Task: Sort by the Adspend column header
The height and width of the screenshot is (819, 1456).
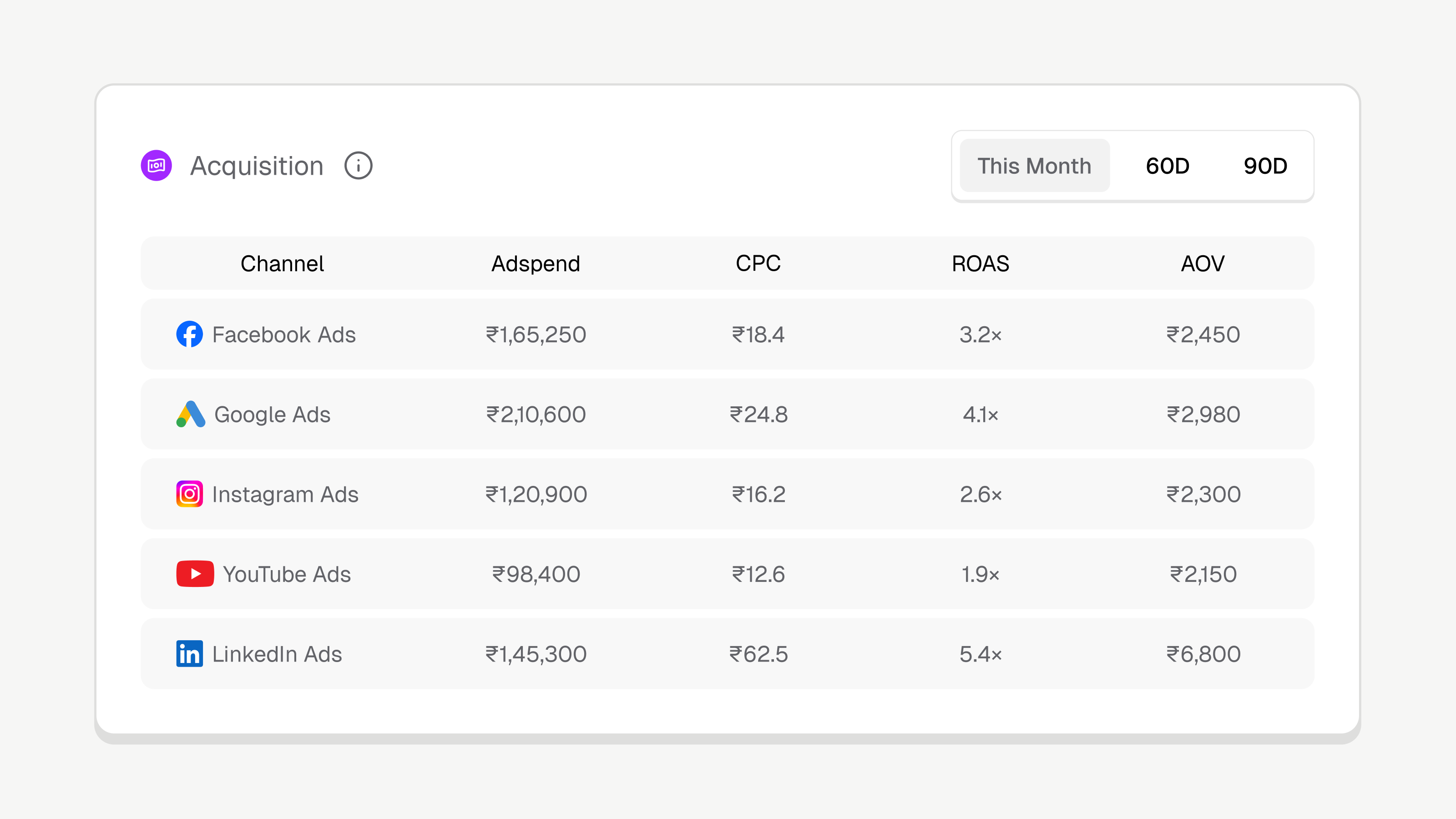Action: click(535, 263)
